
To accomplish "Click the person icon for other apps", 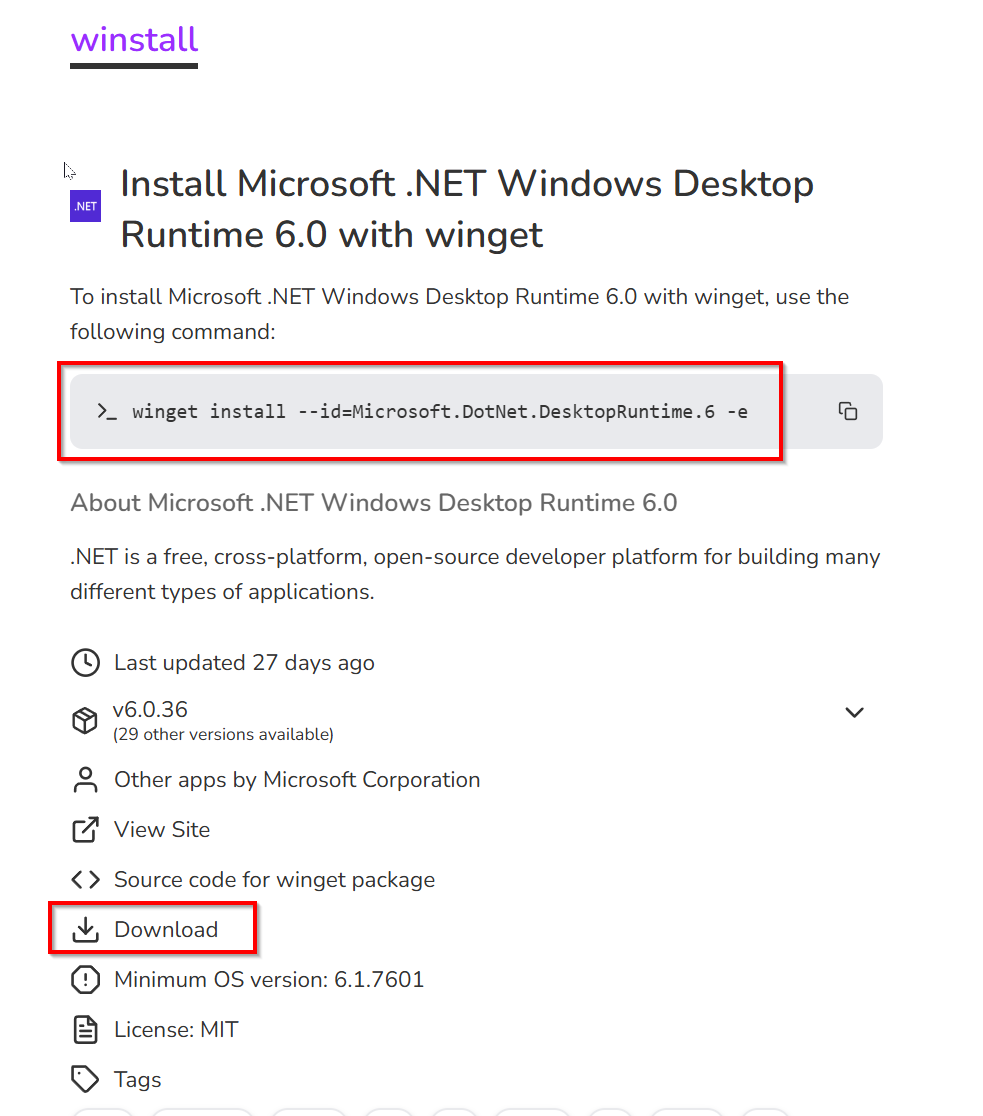I will pos(85,779).
